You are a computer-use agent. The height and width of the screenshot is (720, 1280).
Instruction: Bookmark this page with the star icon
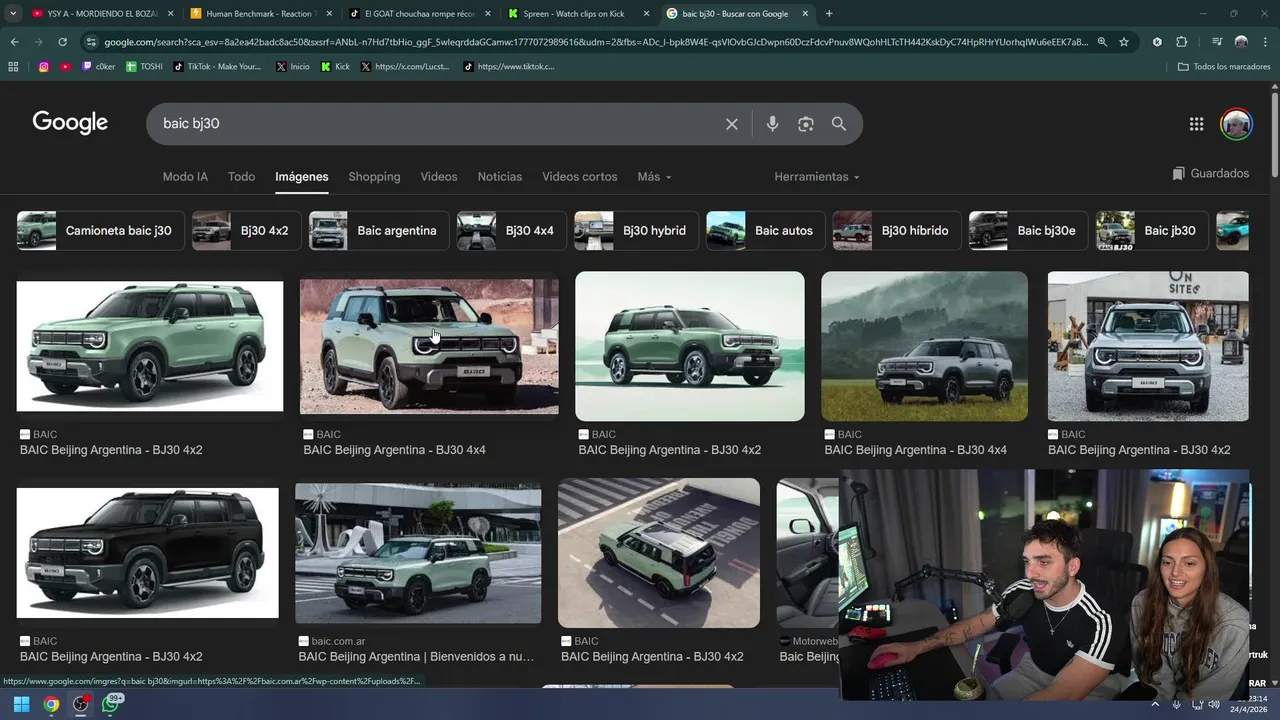[1124, 42]
